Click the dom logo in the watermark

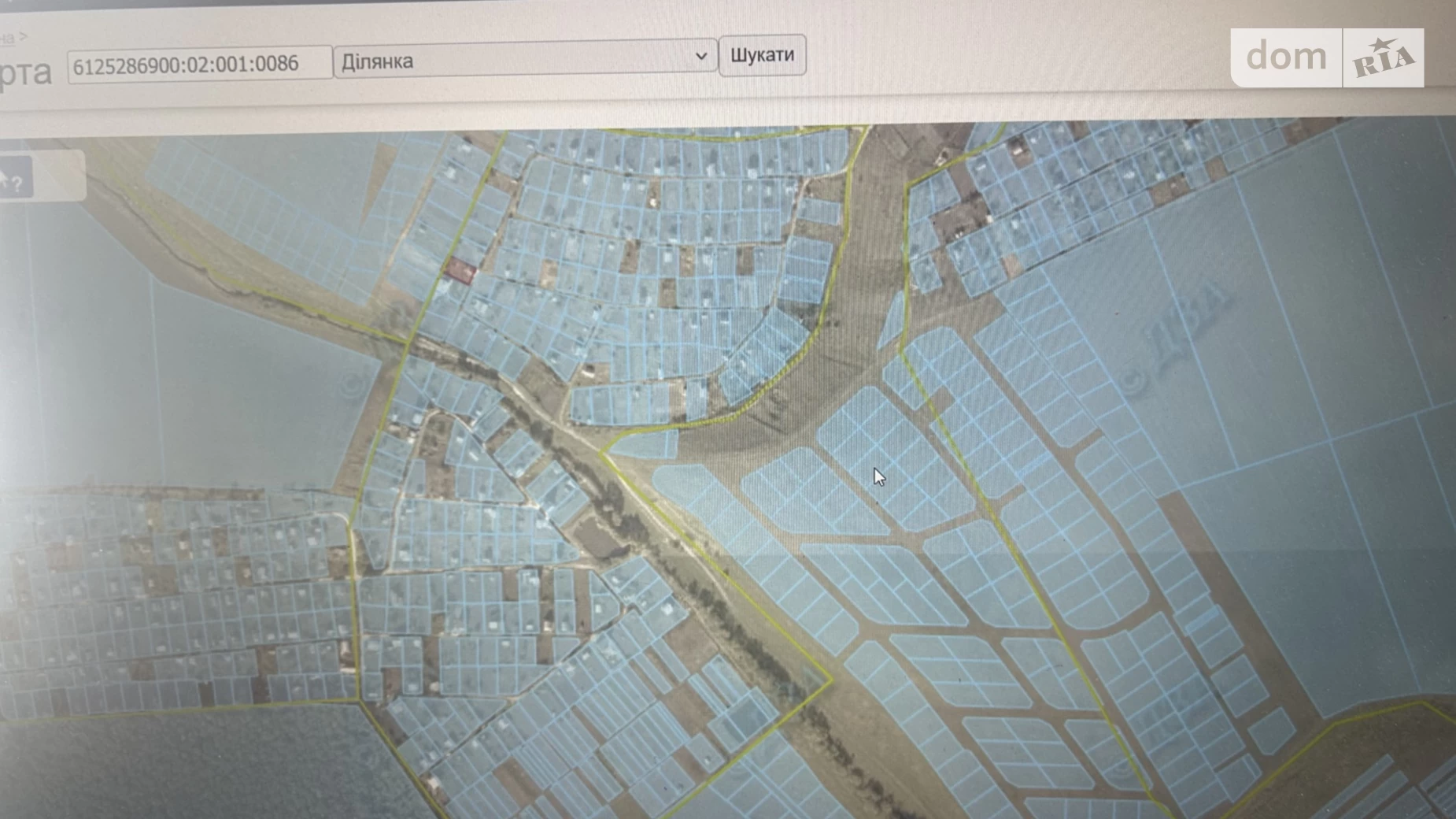1286,57
